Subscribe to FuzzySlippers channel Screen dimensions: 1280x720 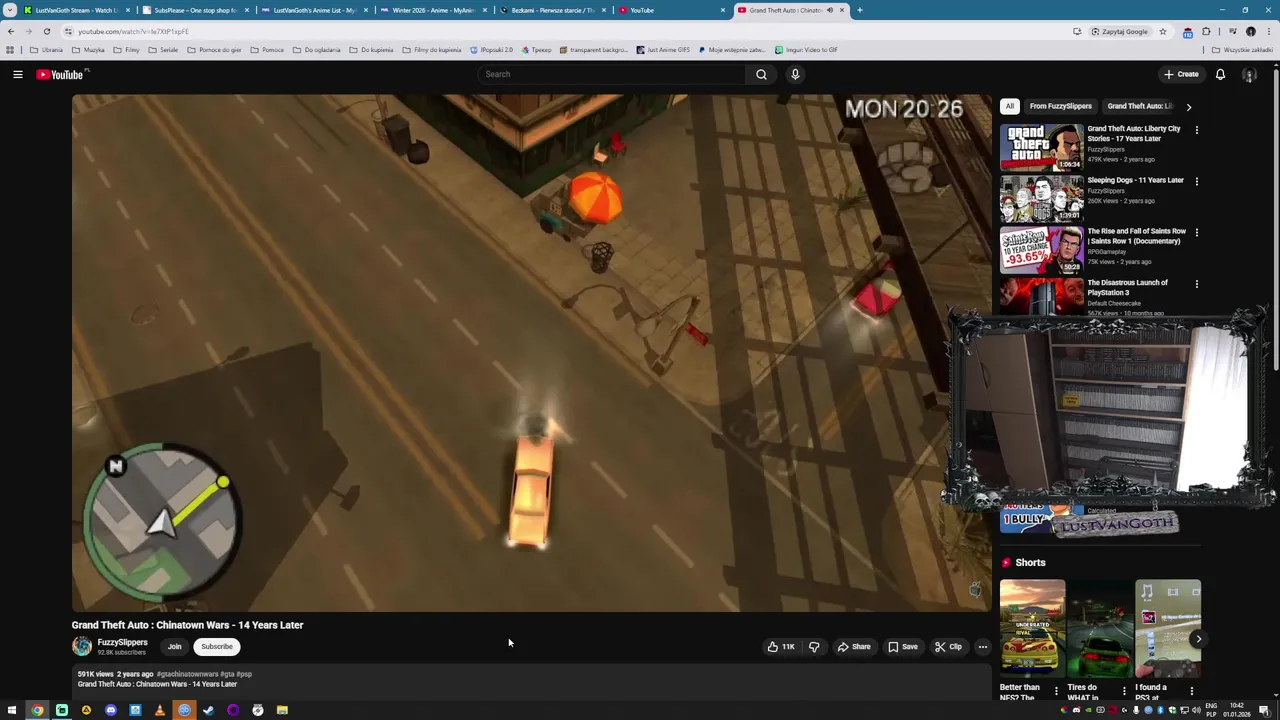click(x=216, y=647)
